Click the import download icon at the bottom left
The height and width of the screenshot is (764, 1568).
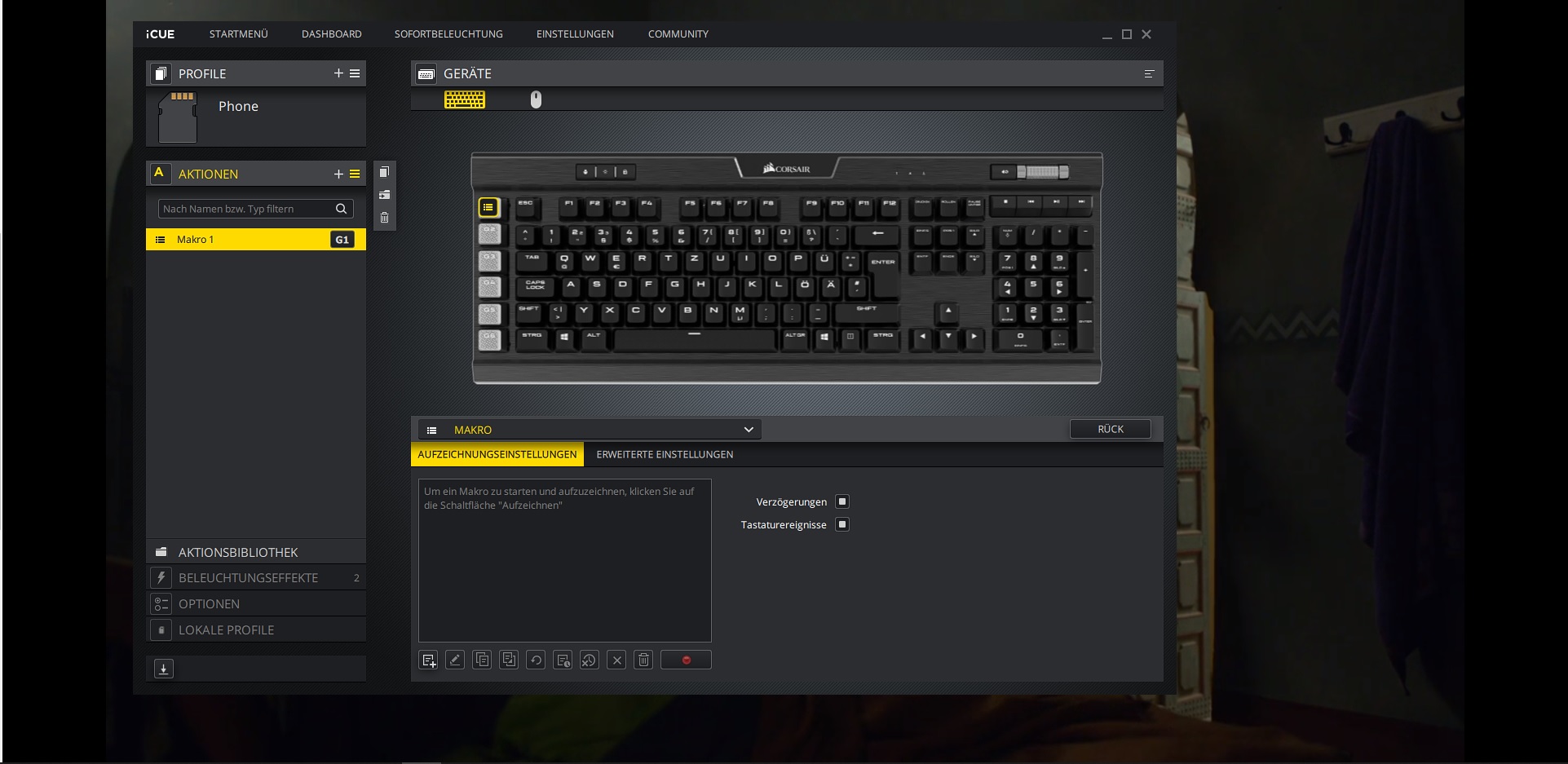pos(164,669)
